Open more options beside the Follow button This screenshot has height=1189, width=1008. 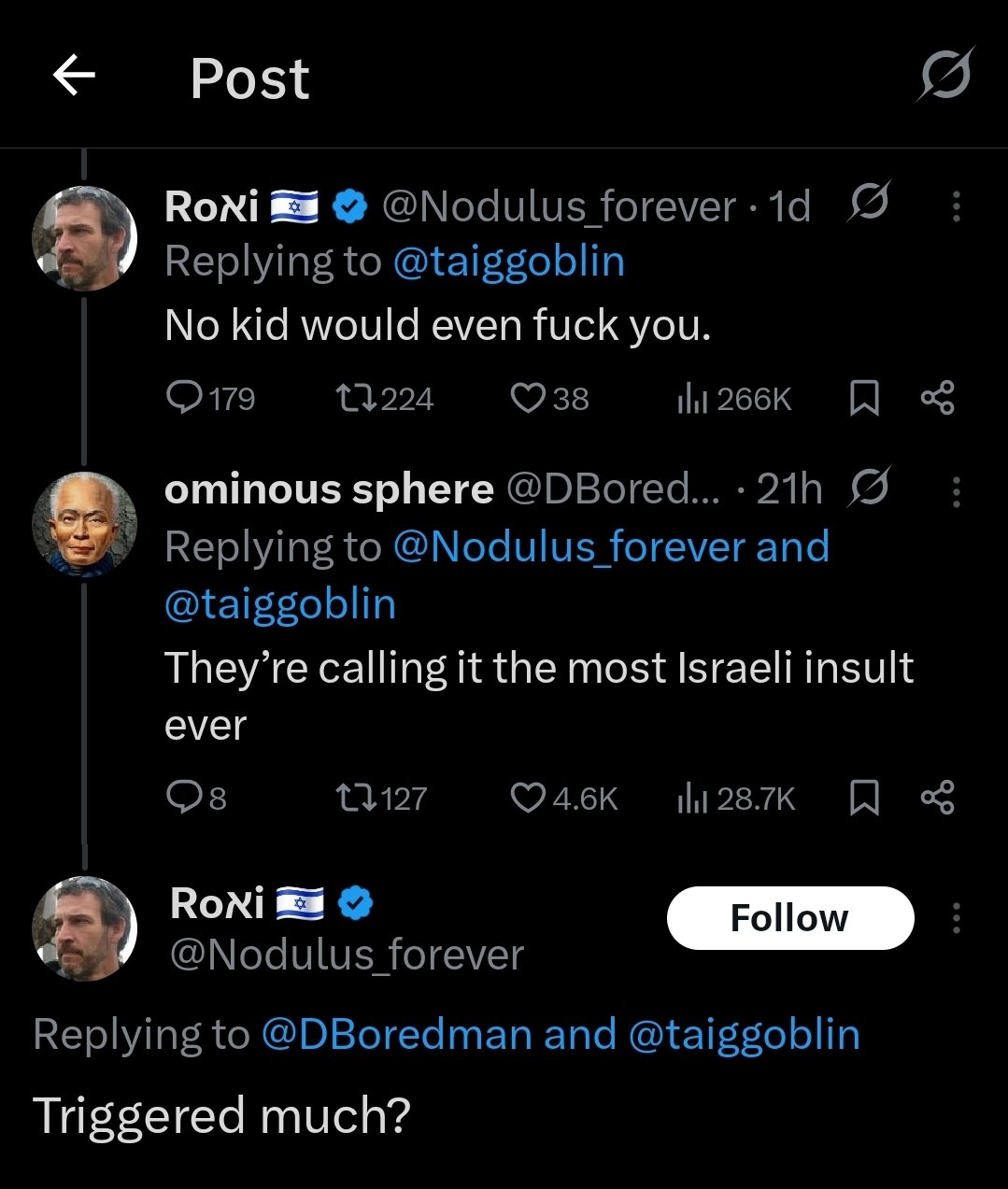tap(956, 918)
